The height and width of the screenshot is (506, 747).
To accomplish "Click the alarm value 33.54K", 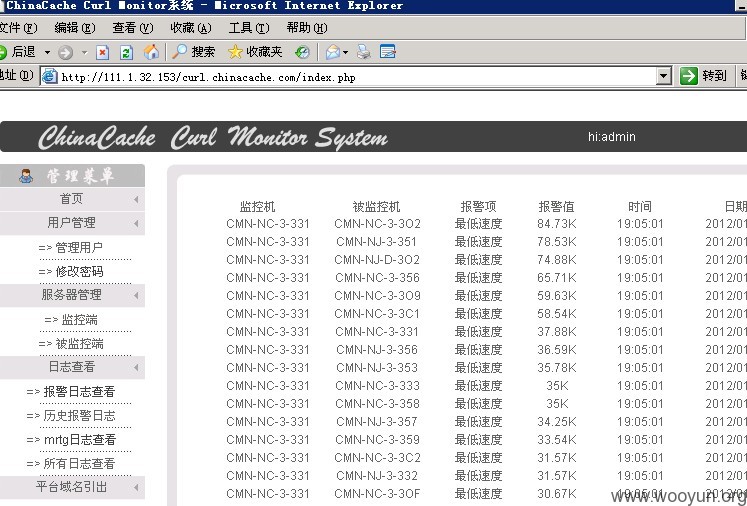I will (x=556, y=440).
